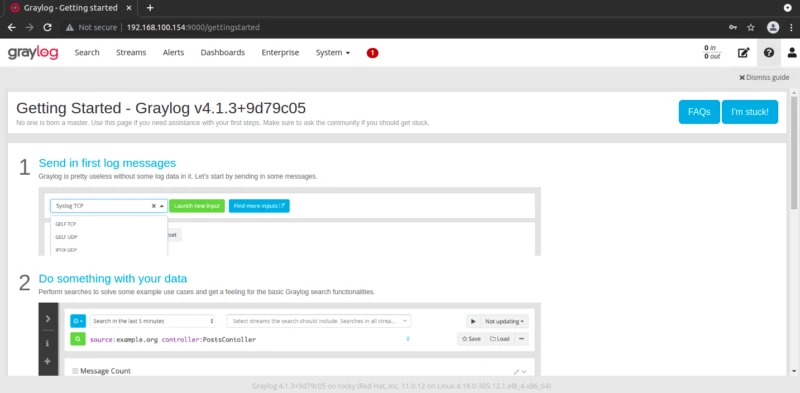Click the Not secure warning icon
Viewport: 800px width, 393px height.
click(x=69, y=28)
